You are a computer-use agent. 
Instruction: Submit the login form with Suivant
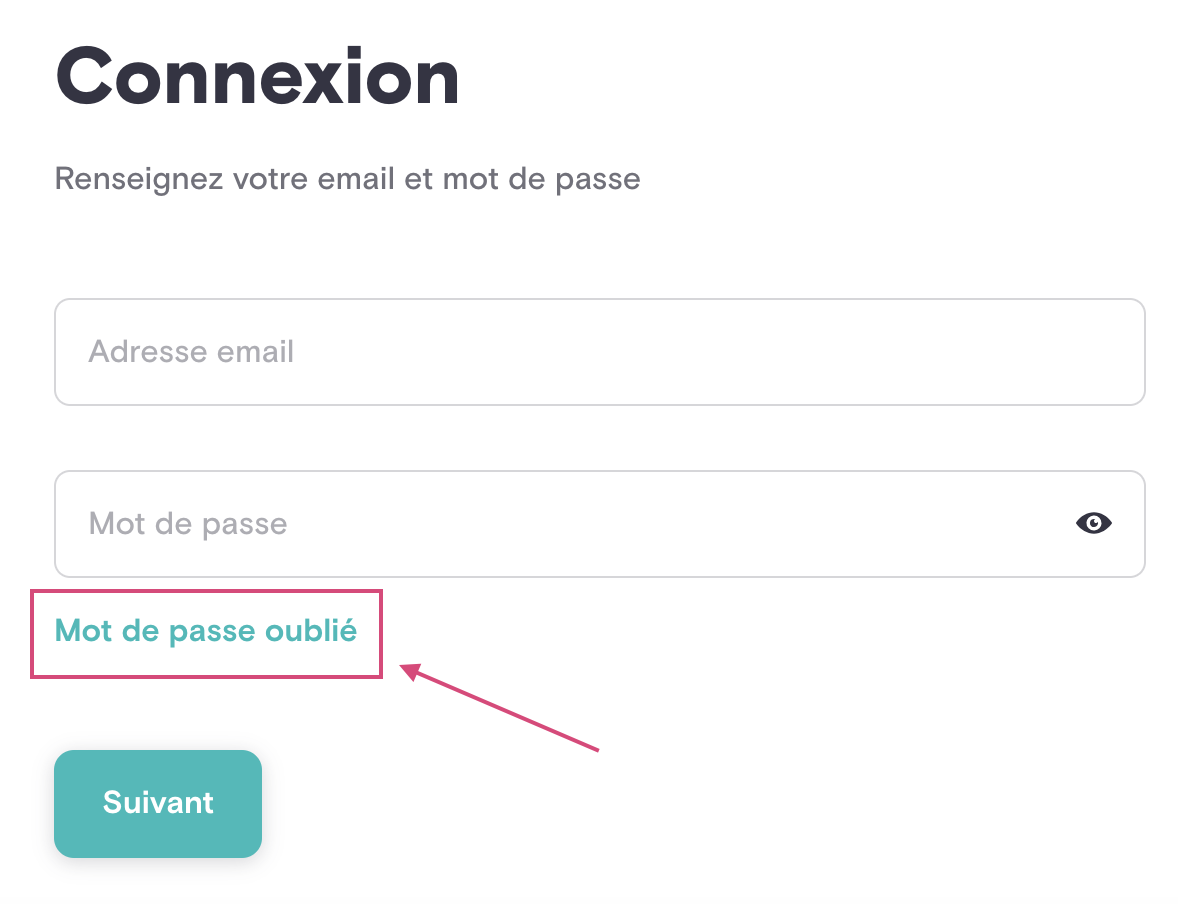tap(158, 803)
